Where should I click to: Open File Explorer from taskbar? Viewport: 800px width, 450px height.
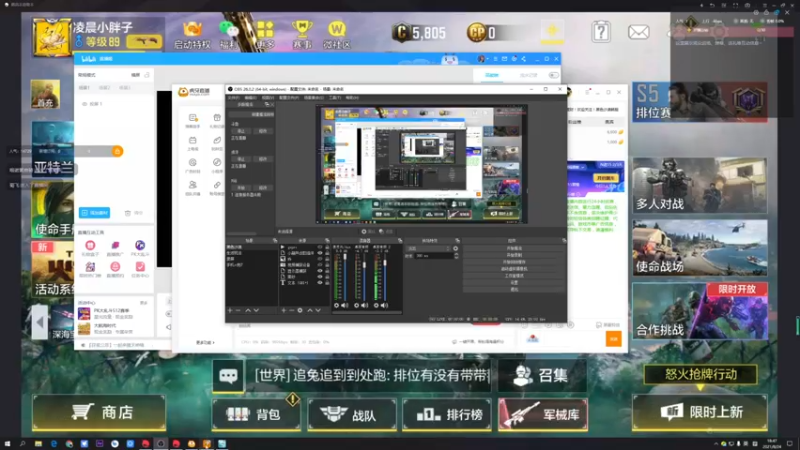(38, 444)
